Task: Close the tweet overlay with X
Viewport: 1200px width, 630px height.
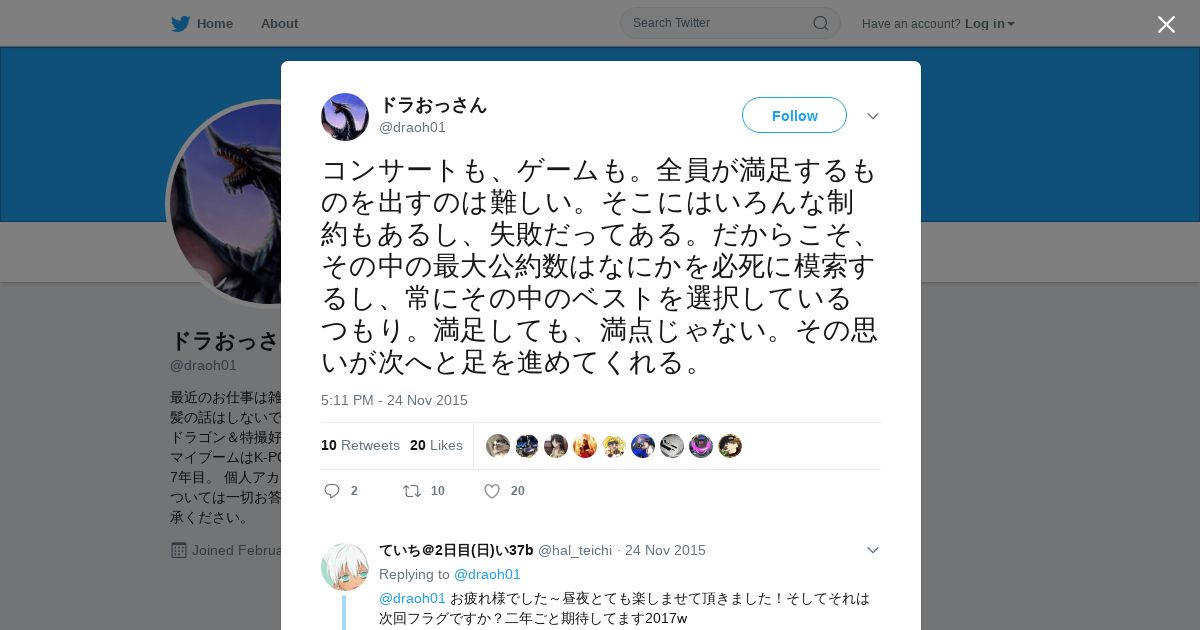Action: coord(1166,24)
